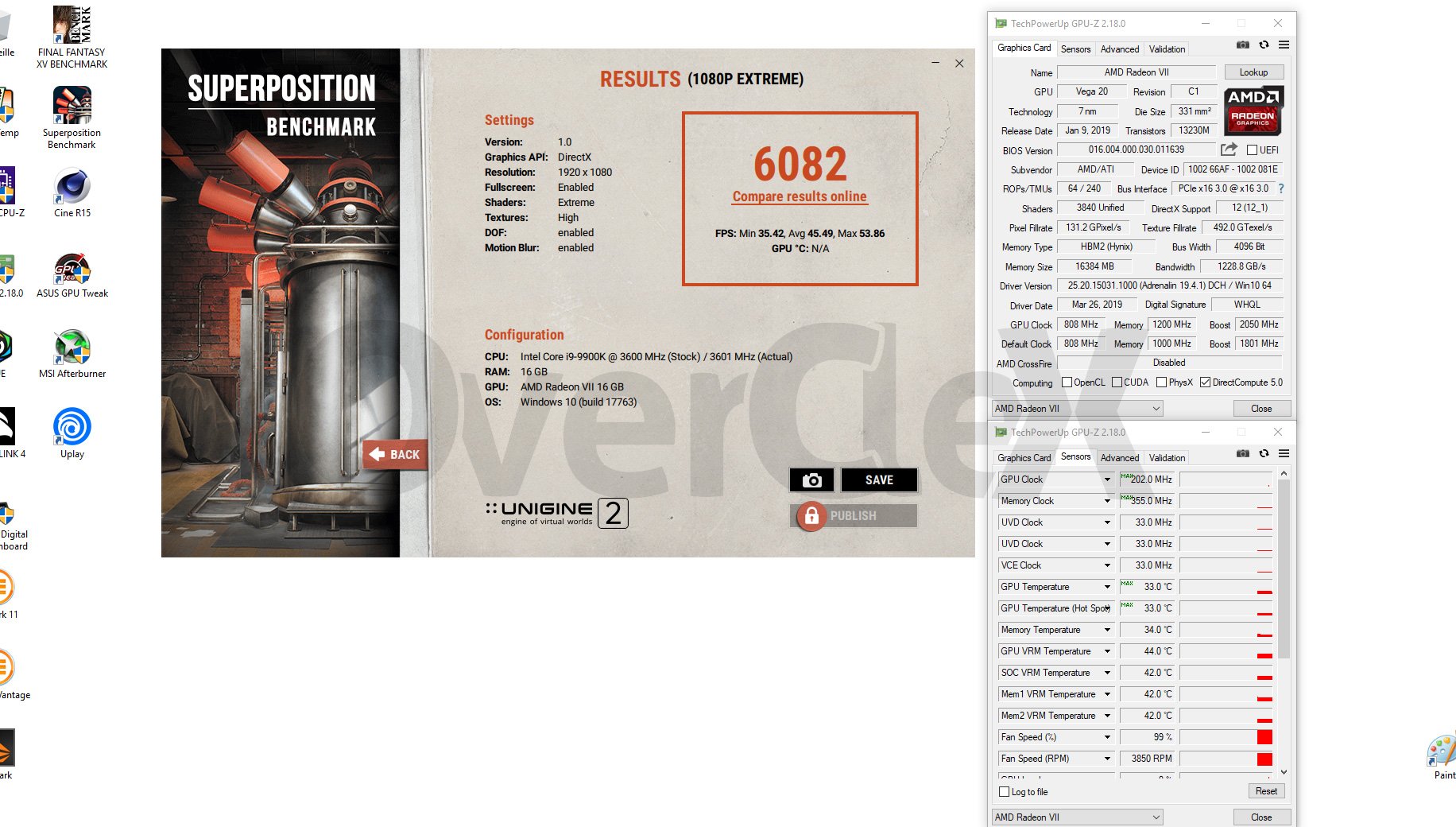Viewport: 1456px width, 827px height.
Task: Click the Compare results online link
Action: 800,196
